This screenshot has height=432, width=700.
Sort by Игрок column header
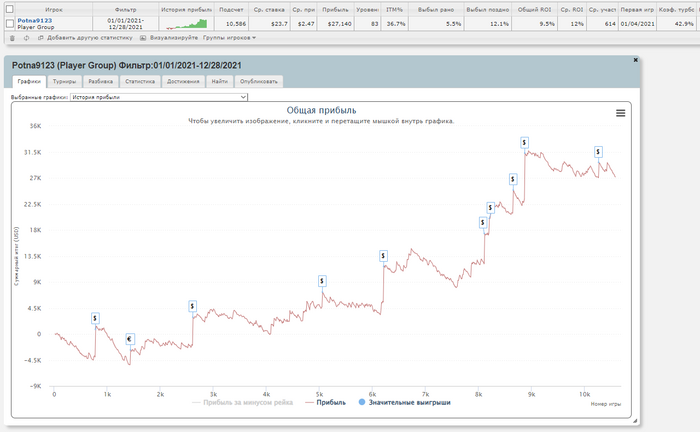click(54, 9)
